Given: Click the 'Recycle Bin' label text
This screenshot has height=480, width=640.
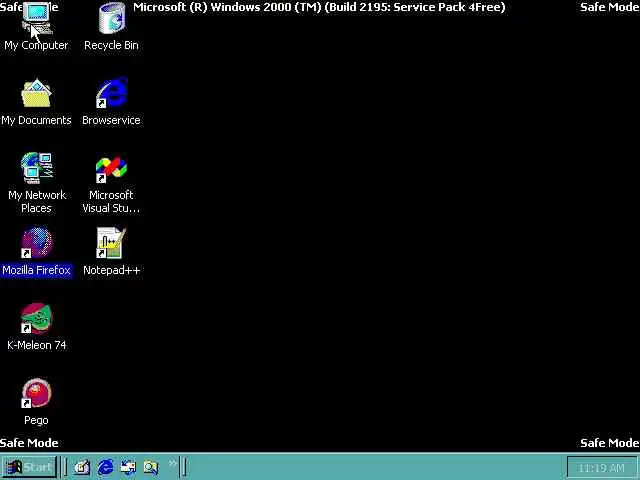Looking at the screenshot, I should click(111, 45).
